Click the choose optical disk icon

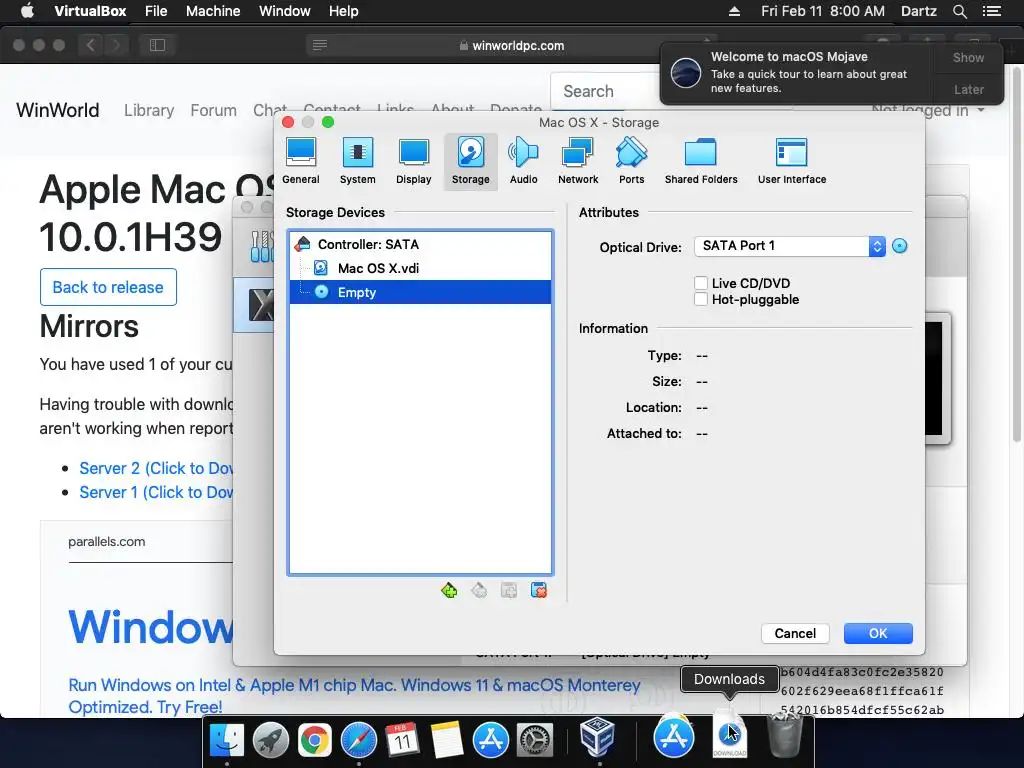pyautogui.click(x=899, y=246)
